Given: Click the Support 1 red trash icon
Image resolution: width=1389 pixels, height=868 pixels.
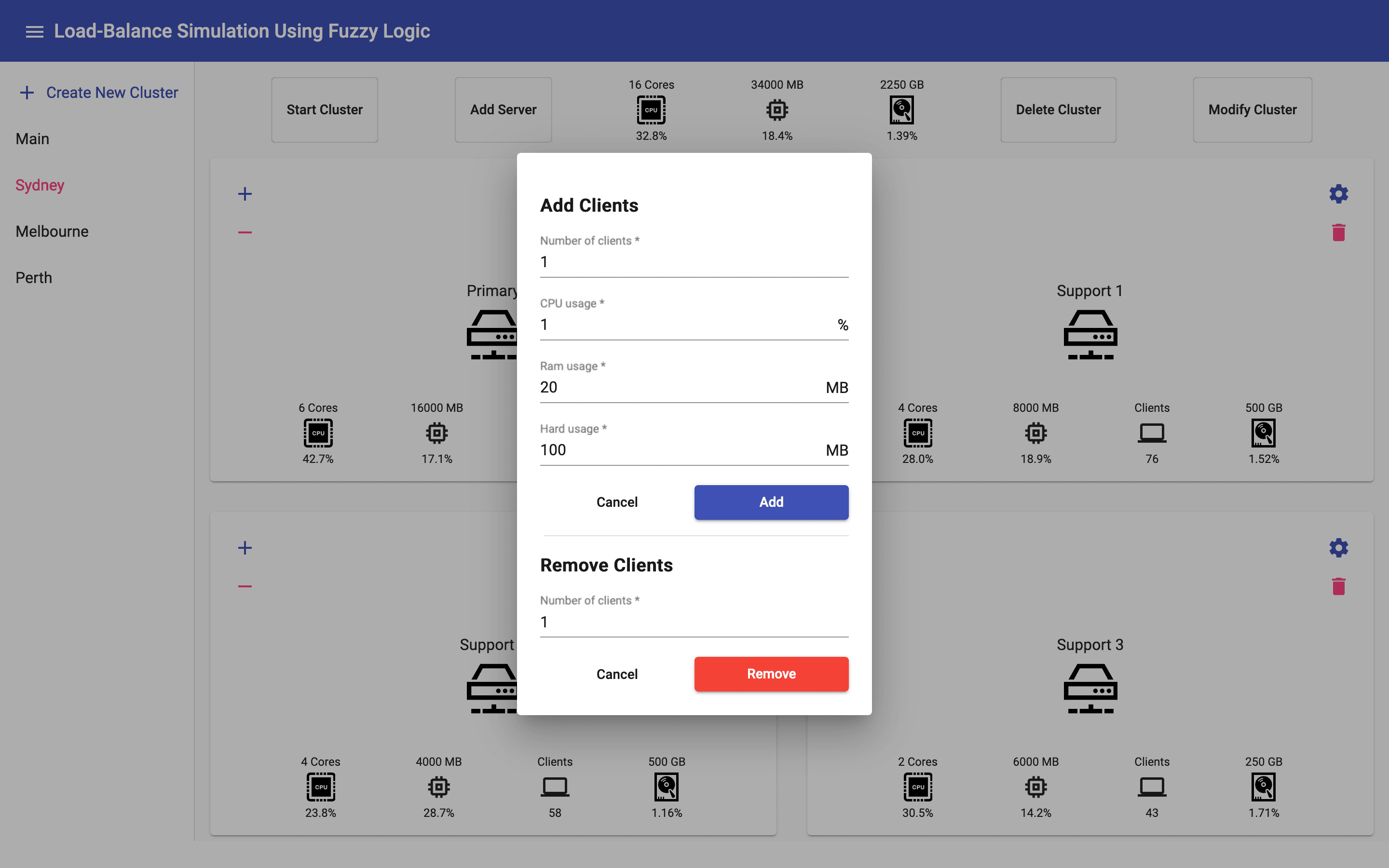Looking at the screenshot, I should point(1338,232).
